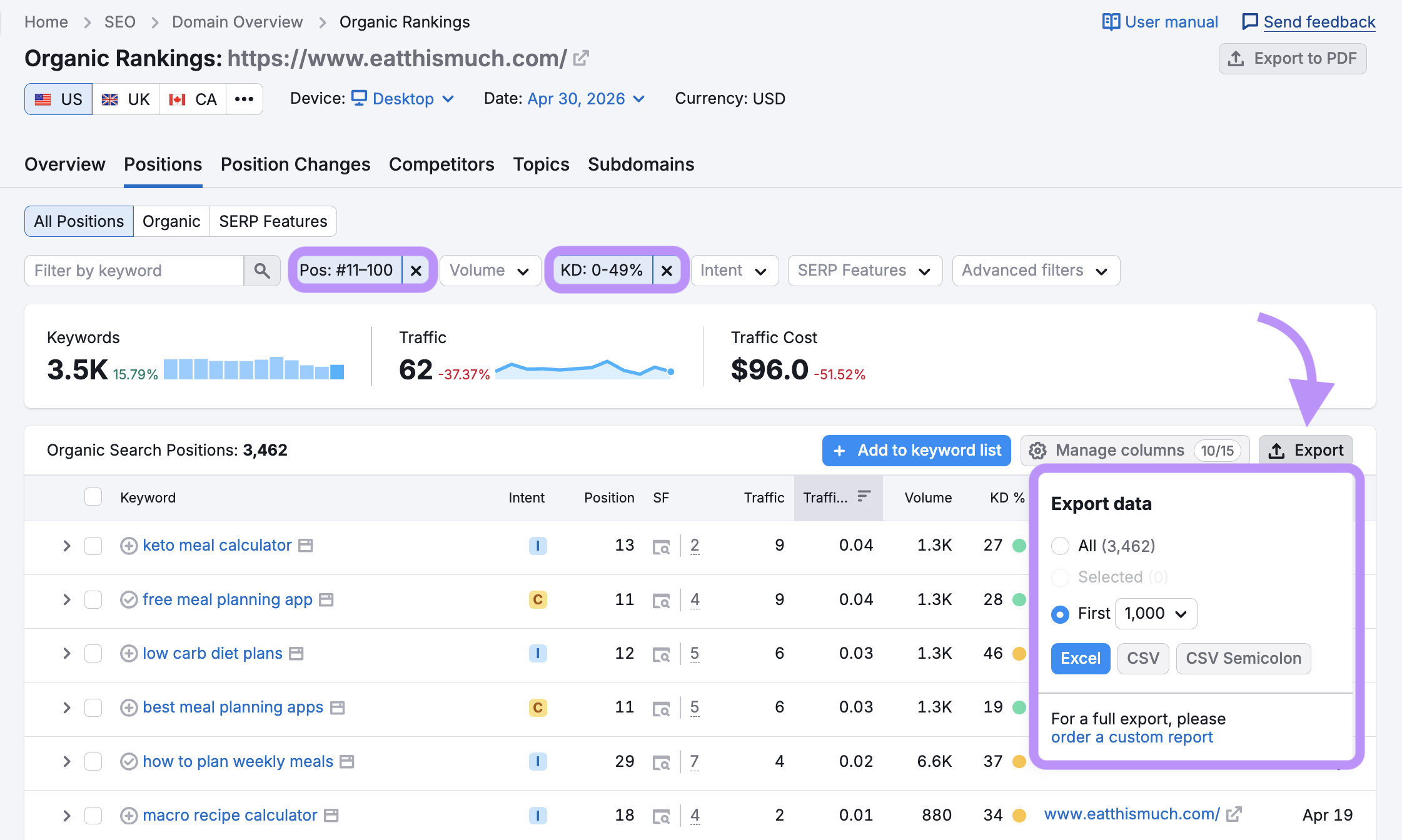
Task: Open SERP snapshot icon after how to plan weekly meals
Action: coord(347,762)
